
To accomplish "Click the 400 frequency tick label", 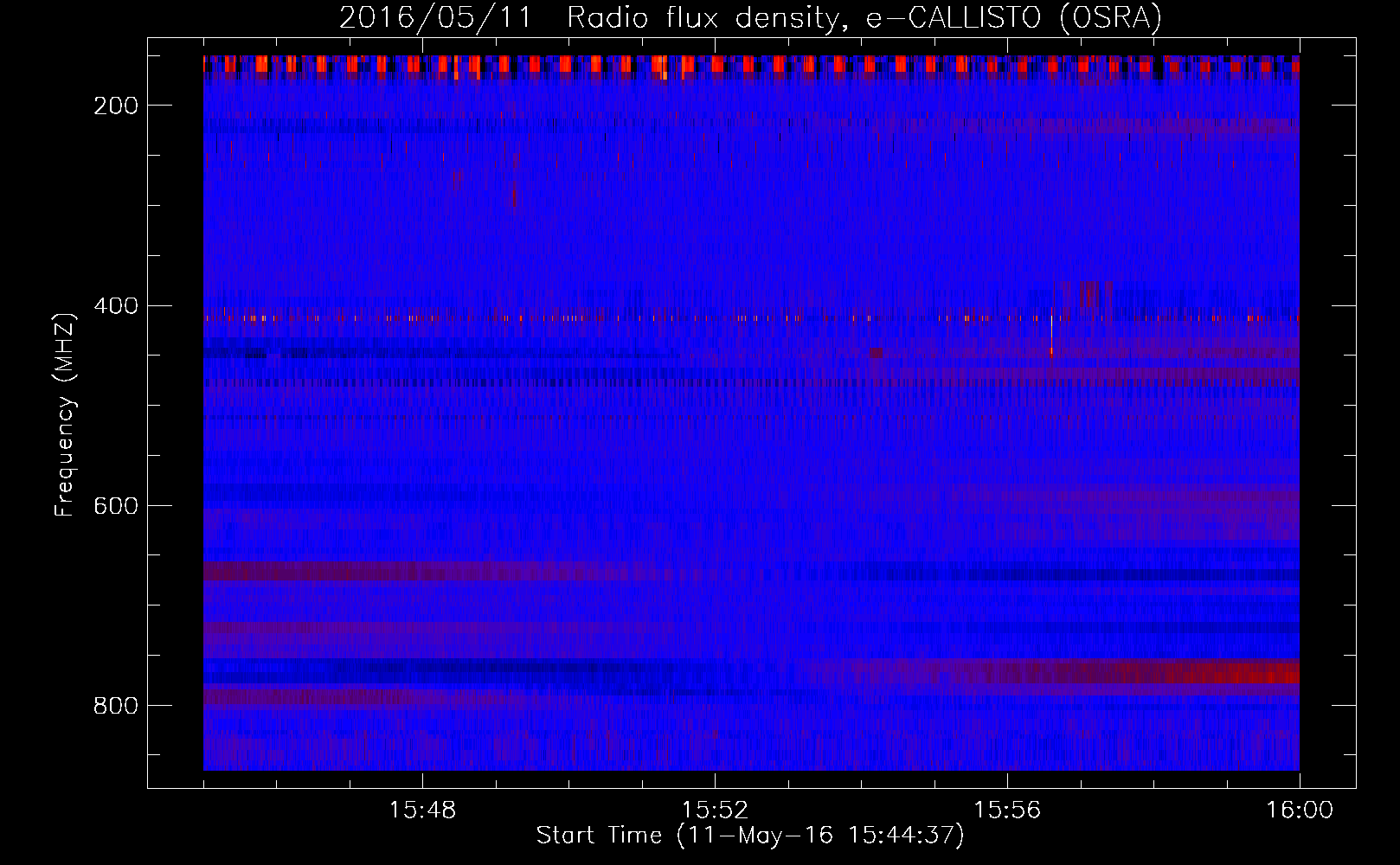I will coord(116,306).
